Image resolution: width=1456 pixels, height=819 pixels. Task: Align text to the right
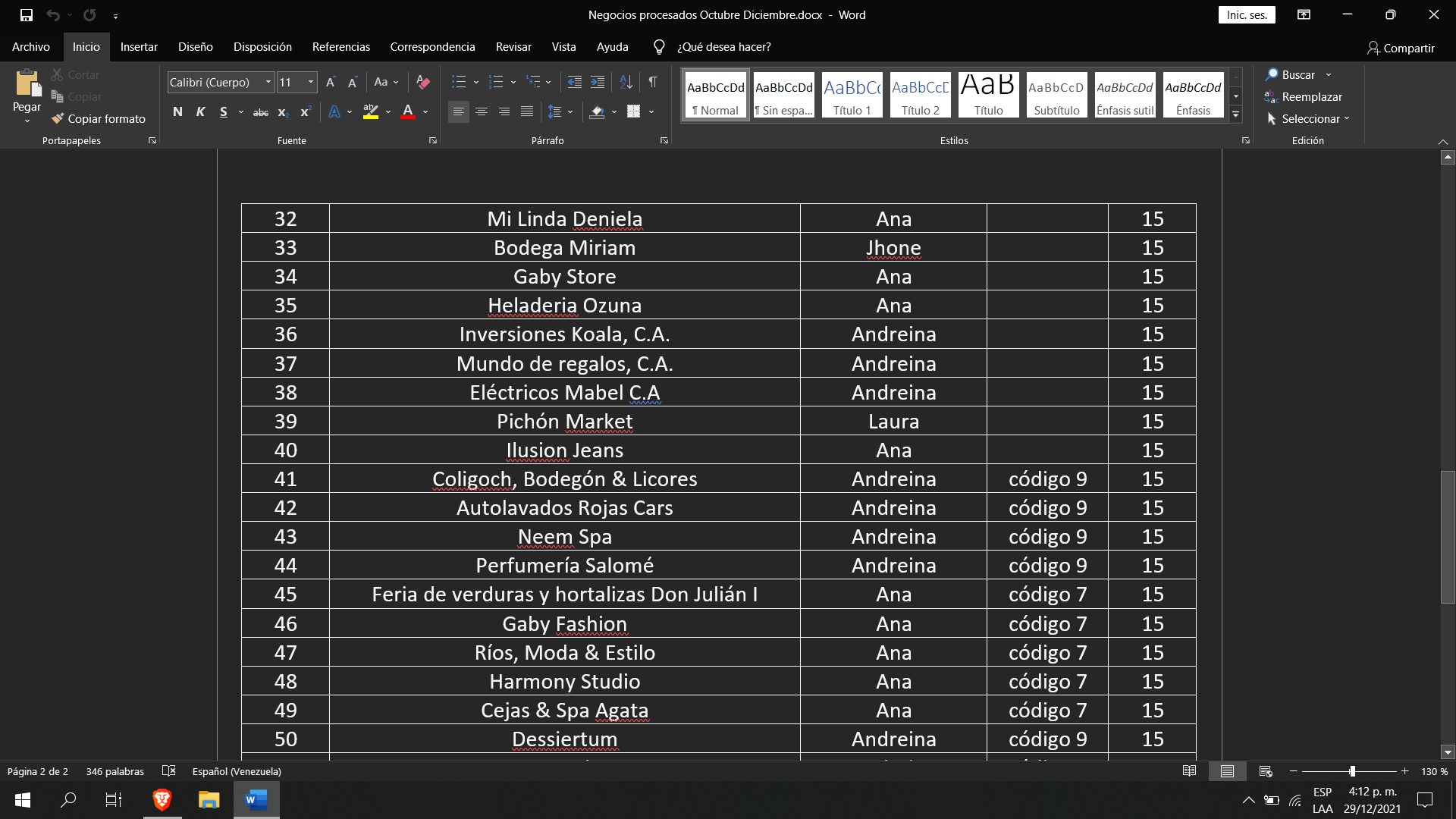[504, 112]
